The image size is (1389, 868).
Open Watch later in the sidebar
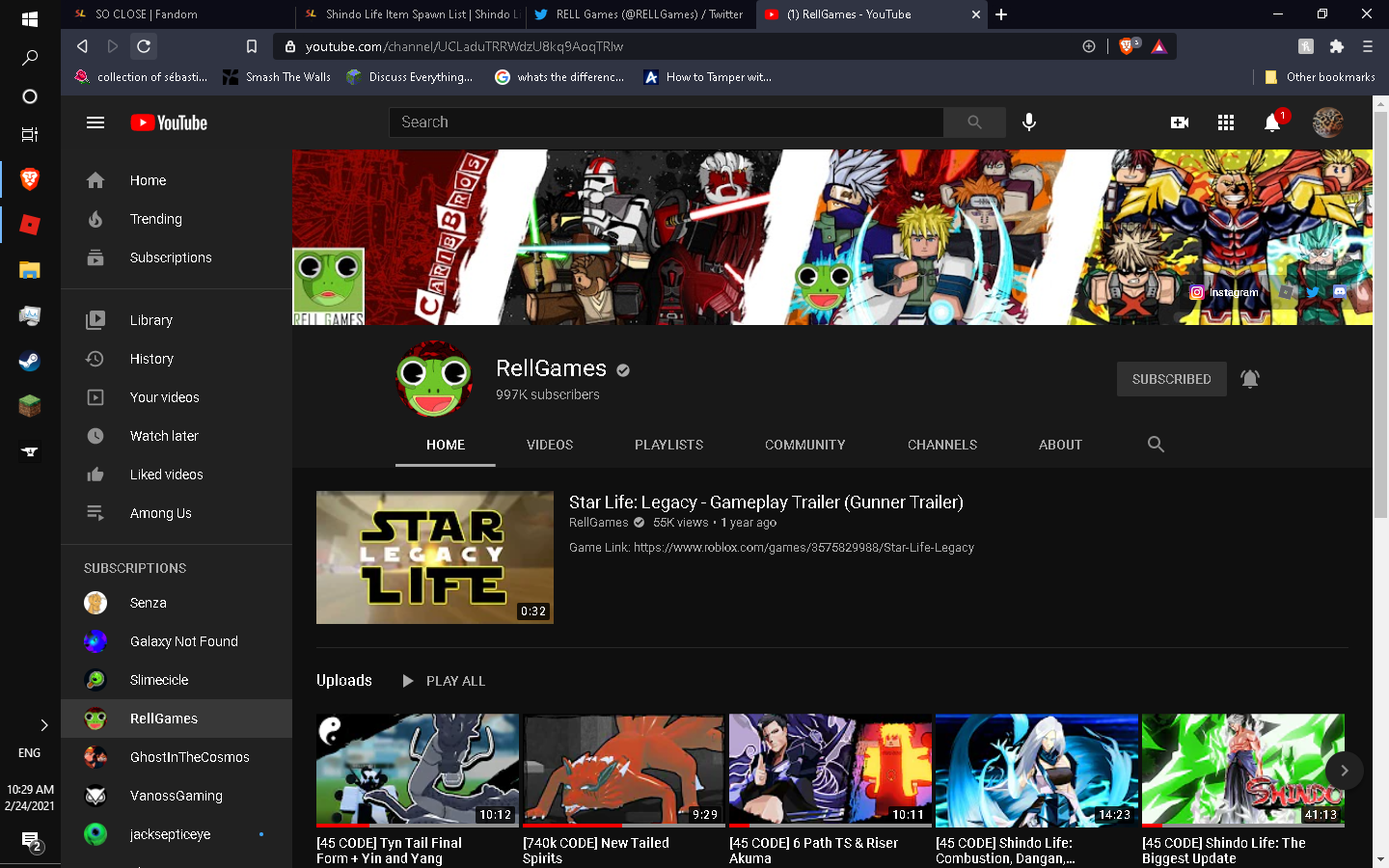click(177, 436)
